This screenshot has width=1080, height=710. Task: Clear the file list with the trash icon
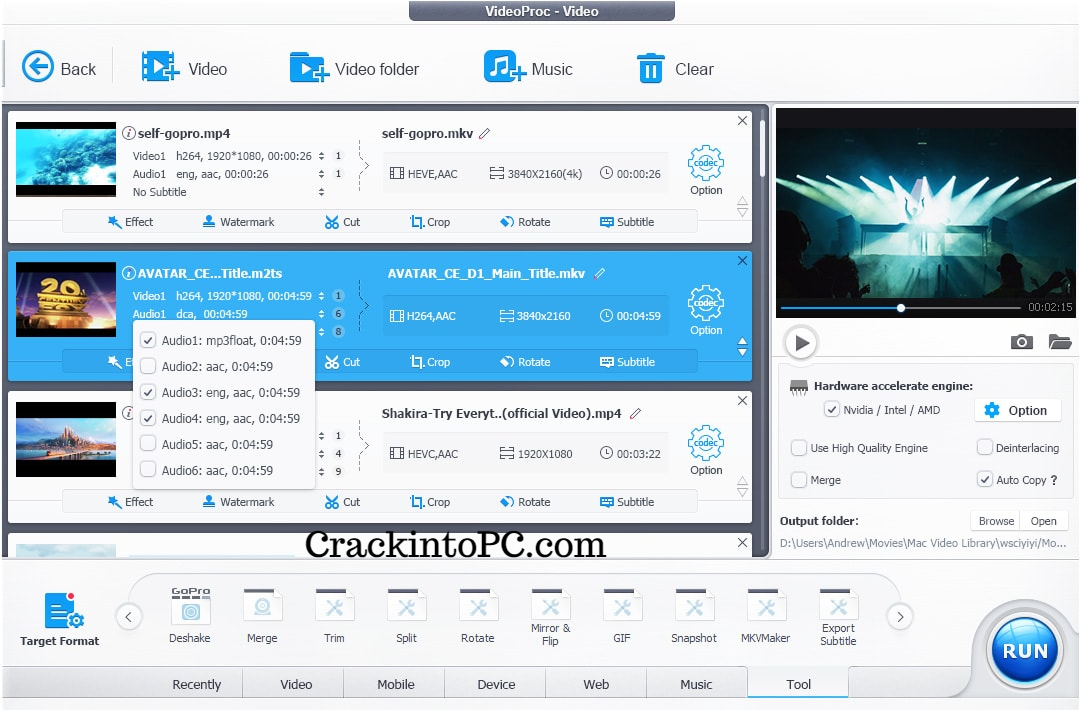point(675,68)
